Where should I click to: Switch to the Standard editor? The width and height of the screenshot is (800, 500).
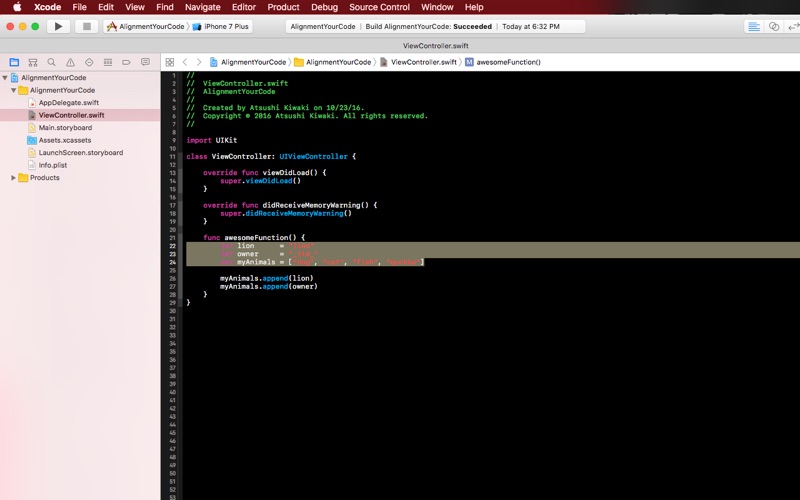[754, 27]
